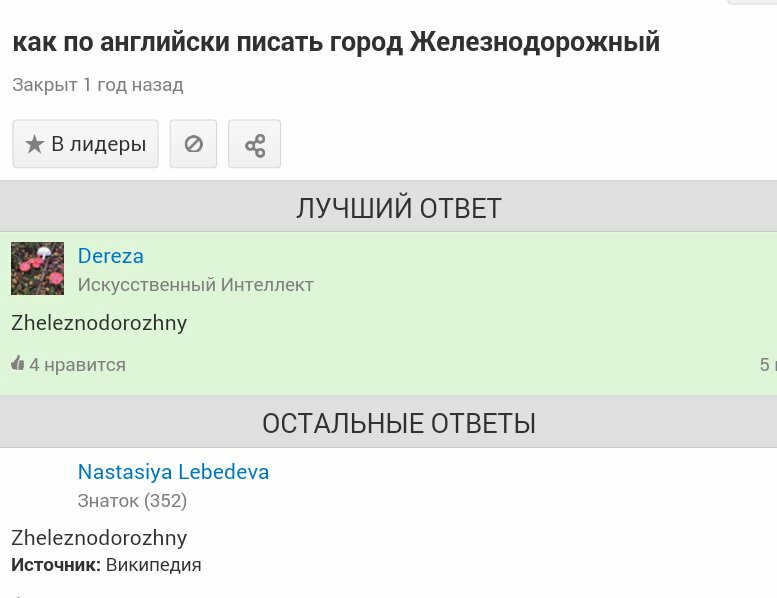Click Zheleznodorozhny text in best answer

tap(99, 323)
